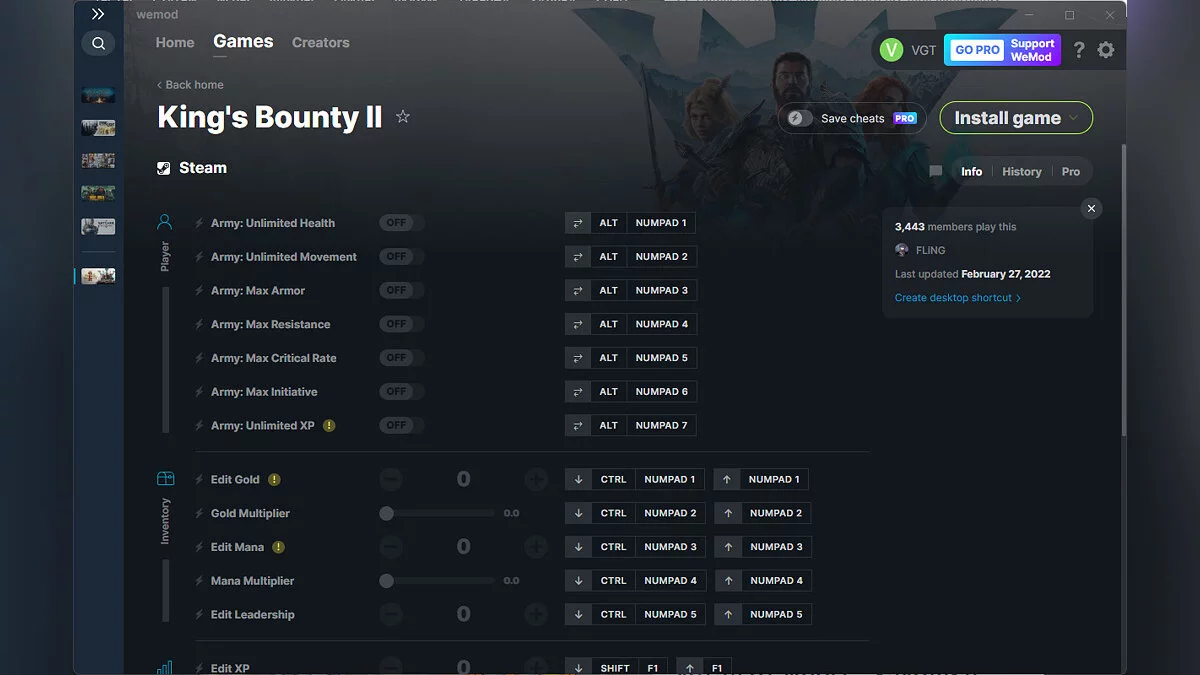Click the decrease minus button for Edit Leadership
This screenshot has width=1200, height=675.
[x=391, y=614]
